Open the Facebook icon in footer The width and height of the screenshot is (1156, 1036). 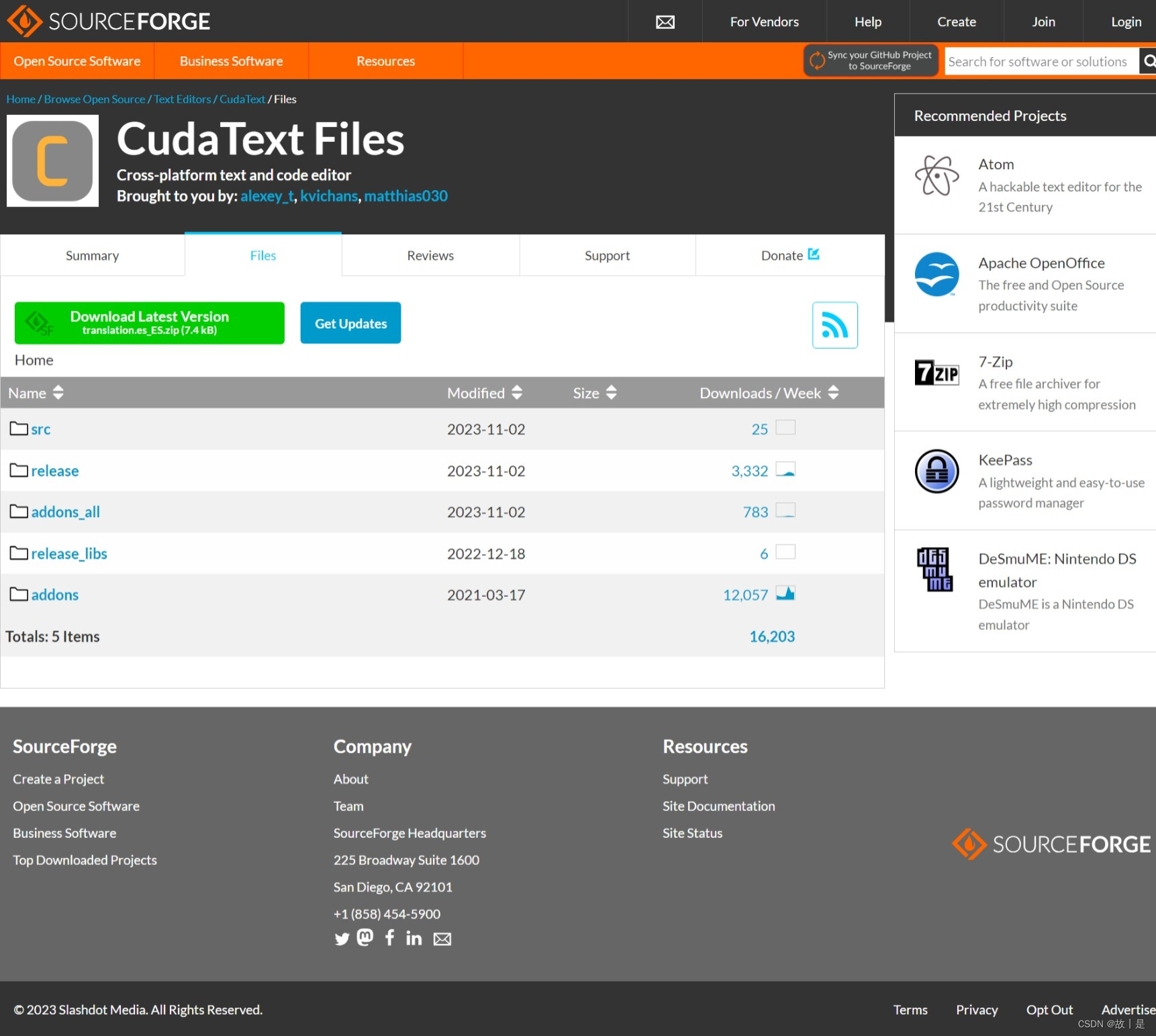tap(389, 937)
